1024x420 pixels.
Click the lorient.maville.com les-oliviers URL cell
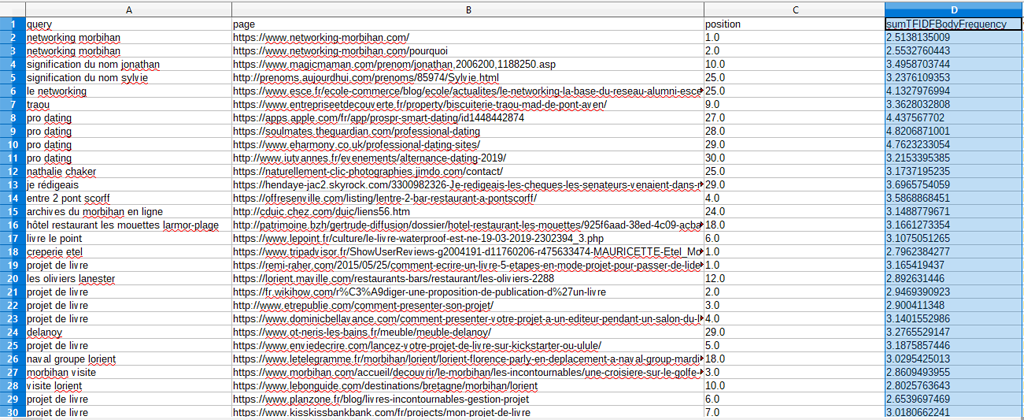coord(468,279)
